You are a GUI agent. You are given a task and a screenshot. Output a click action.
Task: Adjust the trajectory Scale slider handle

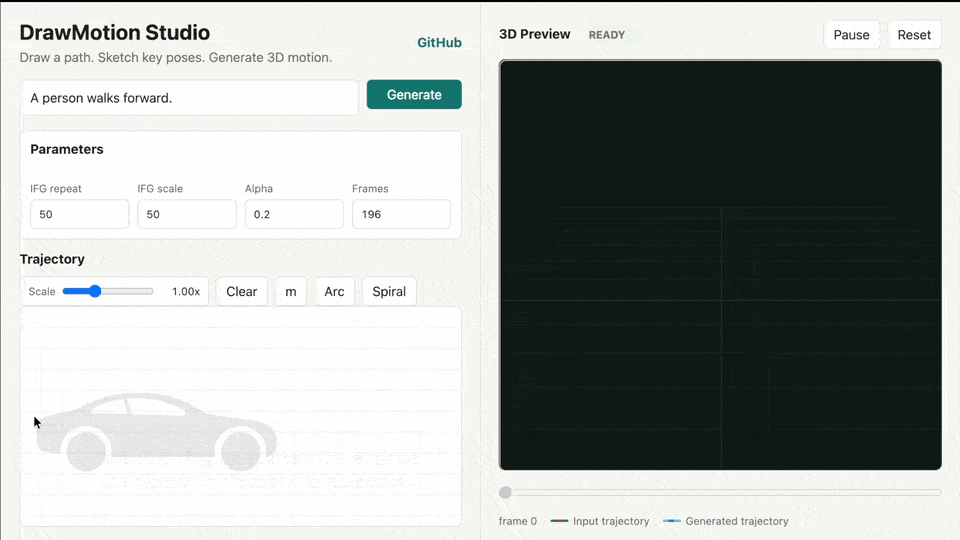pos(95,291)
